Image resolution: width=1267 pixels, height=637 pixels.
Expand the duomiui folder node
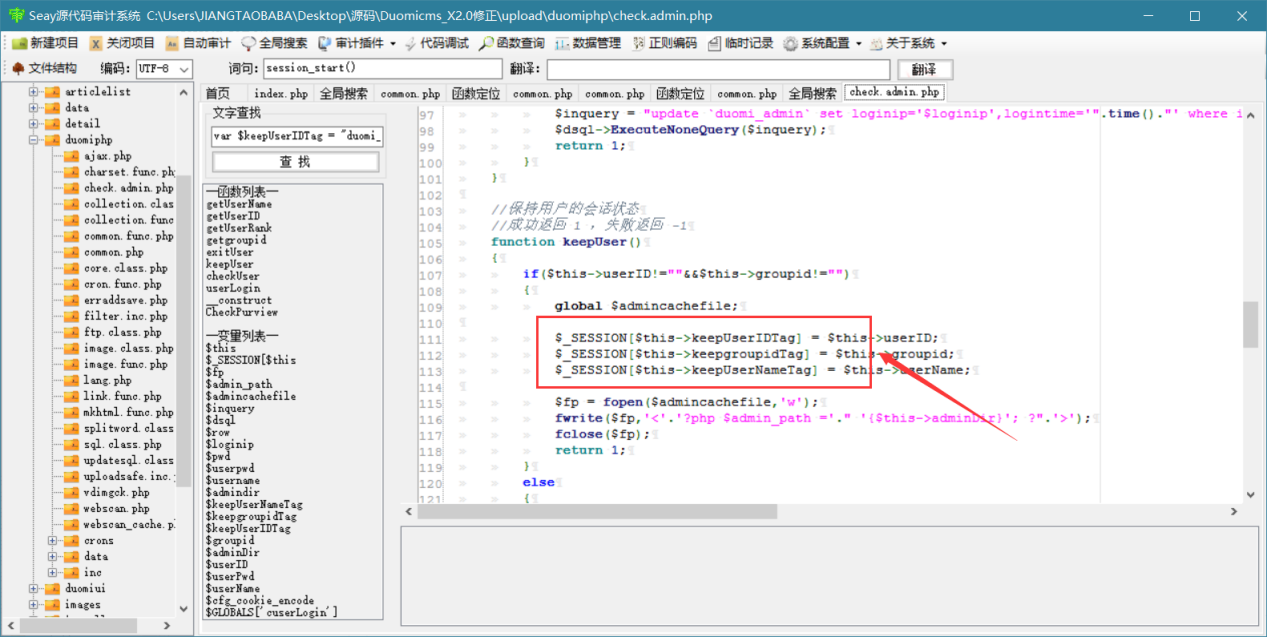point(33,588)
